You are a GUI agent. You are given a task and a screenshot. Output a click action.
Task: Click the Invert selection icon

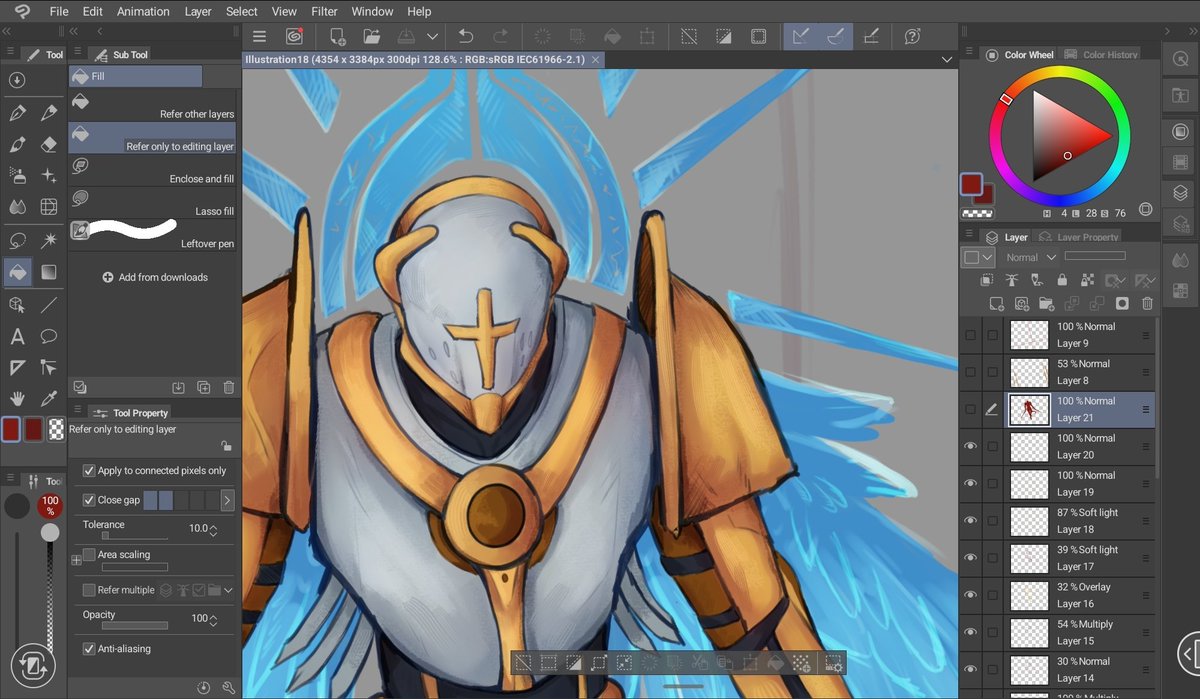724,36
